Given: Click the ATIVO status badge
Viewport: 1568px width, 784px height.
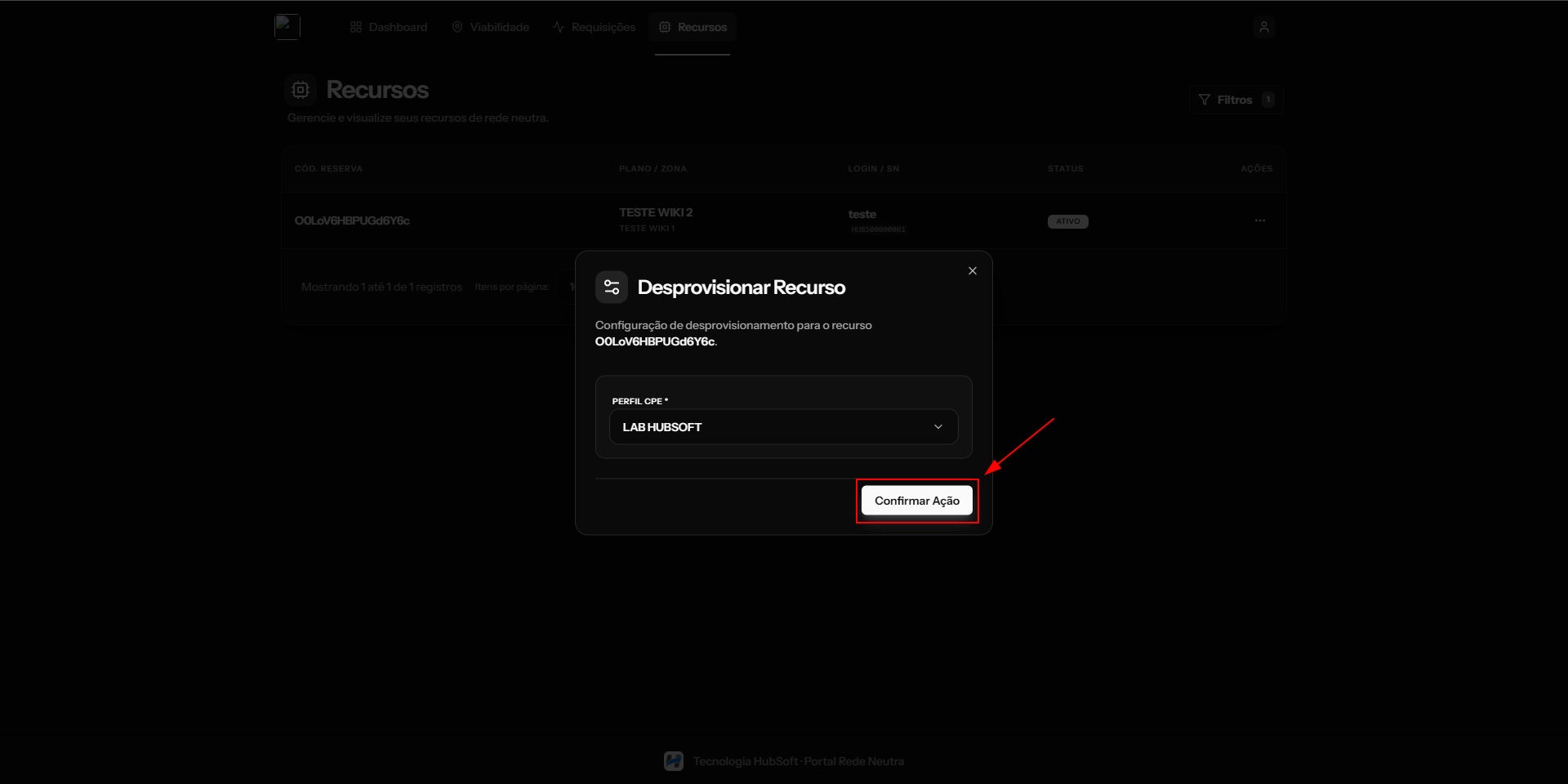Looking at the screenshot, I should [x=1067, y=221].
